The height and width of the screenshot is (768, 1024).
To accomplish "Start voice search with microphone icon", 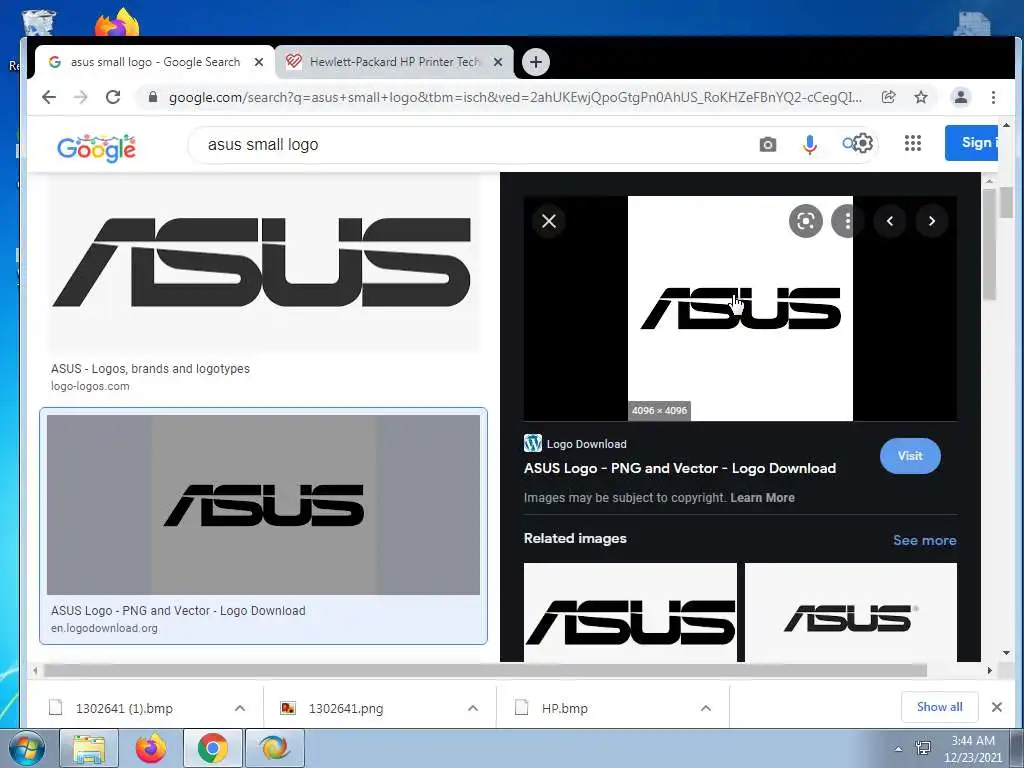I will point(810,144).
